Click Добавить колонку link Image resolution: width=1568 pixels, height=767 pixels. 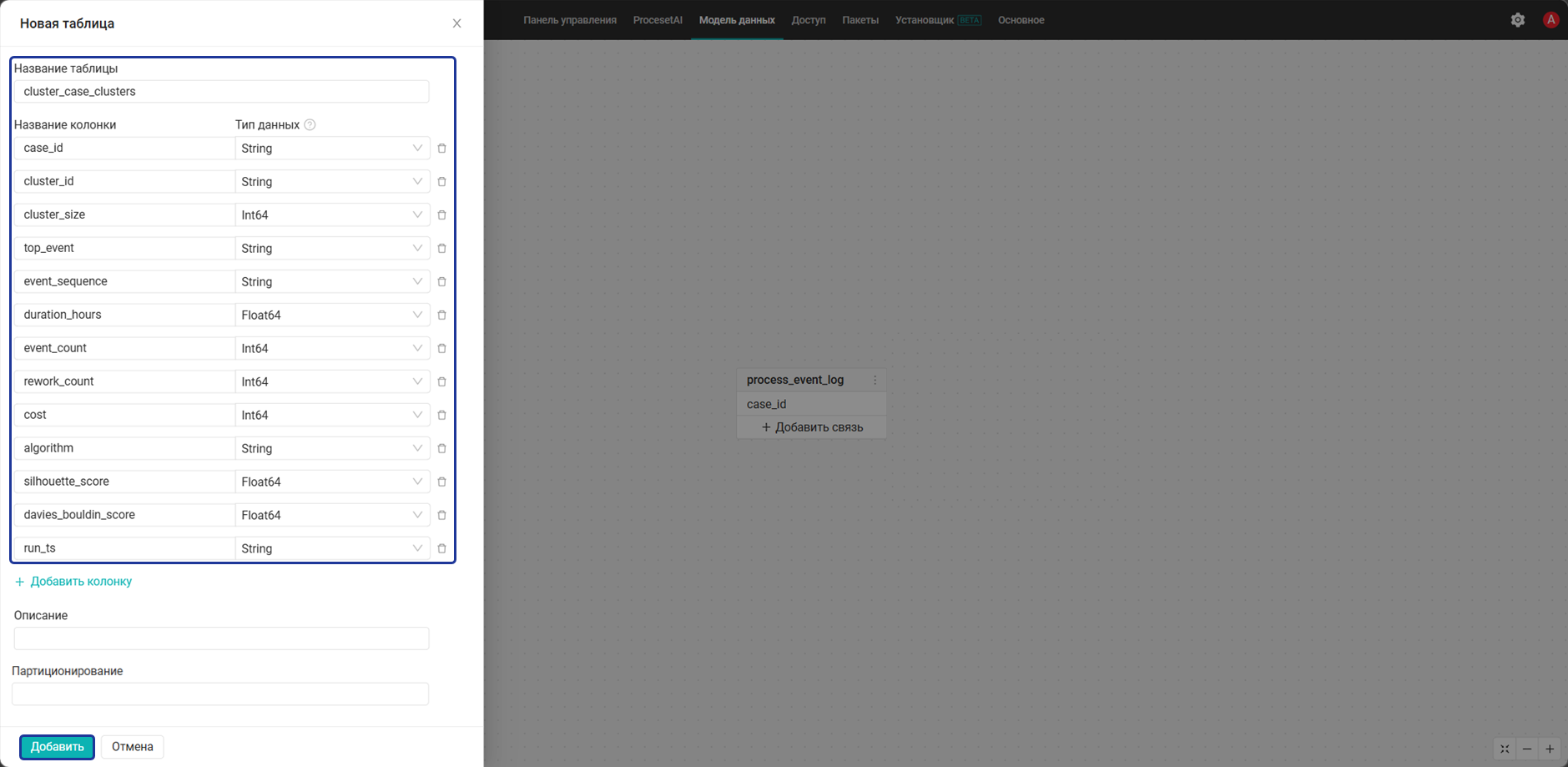point(73,582)
